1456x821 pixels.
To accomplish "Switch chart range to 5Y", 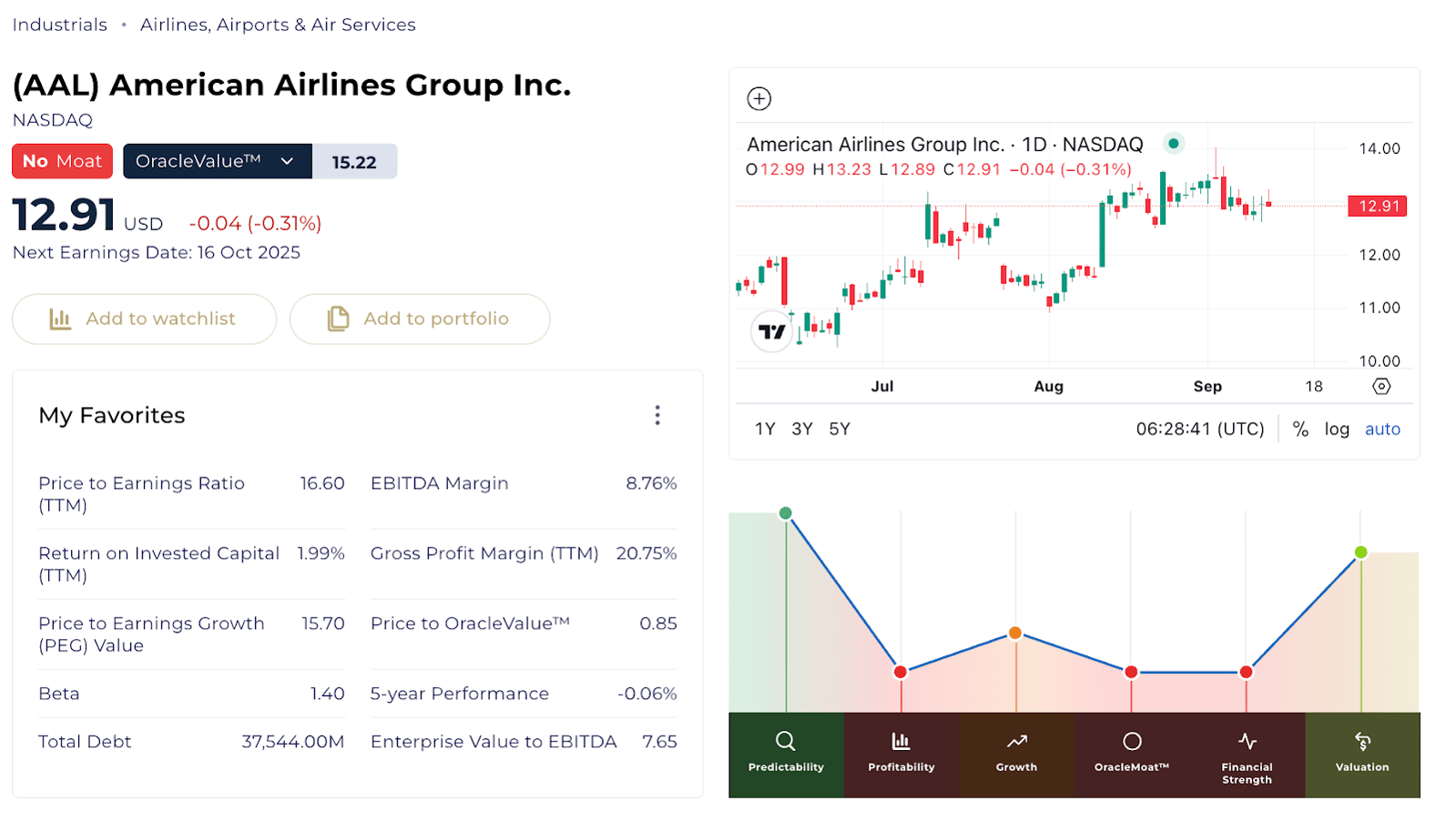I will click(x=839, y=430).
